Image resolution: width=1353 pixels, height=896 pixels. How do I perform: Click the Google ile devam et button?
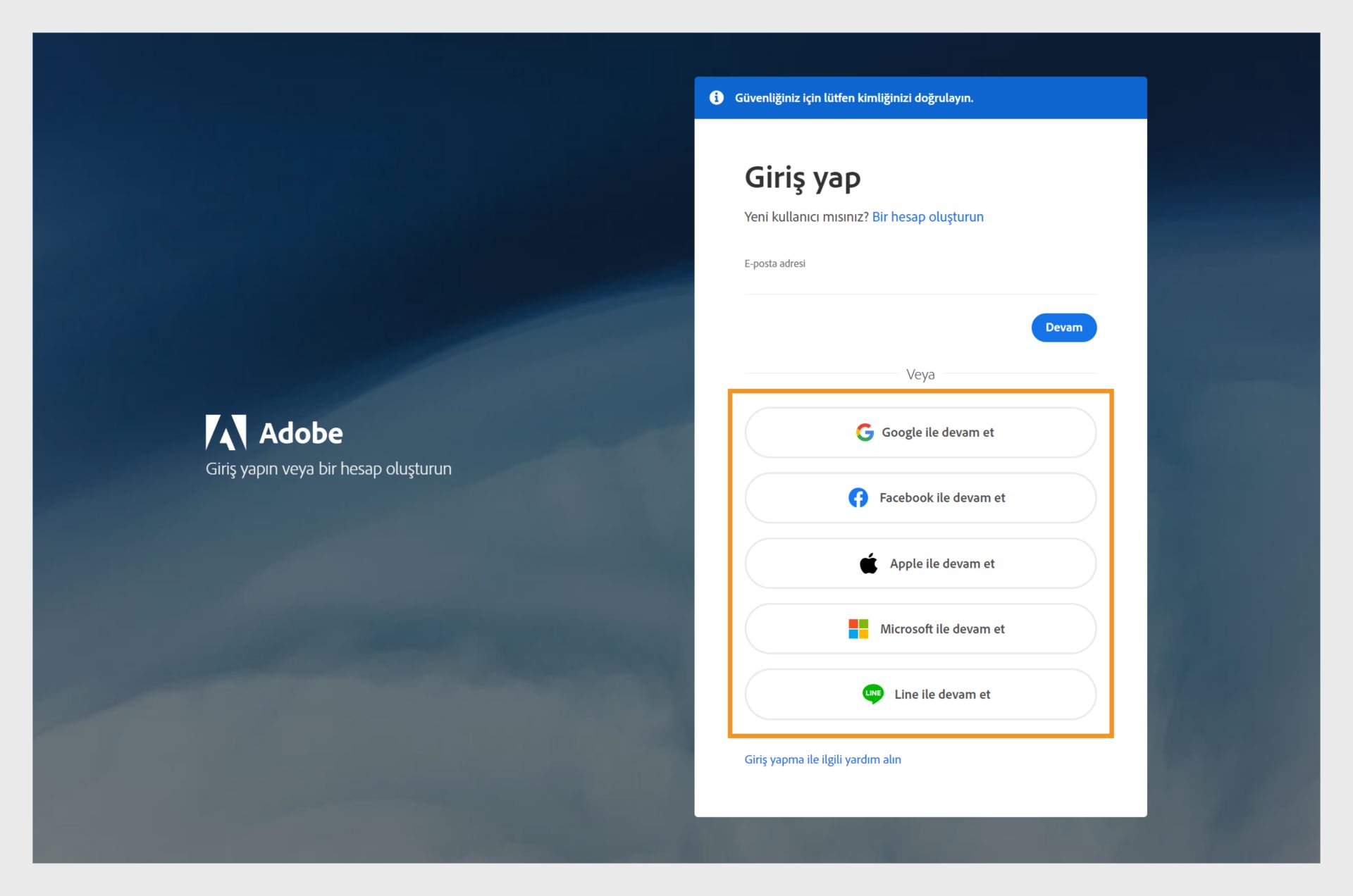pos(921,432)
